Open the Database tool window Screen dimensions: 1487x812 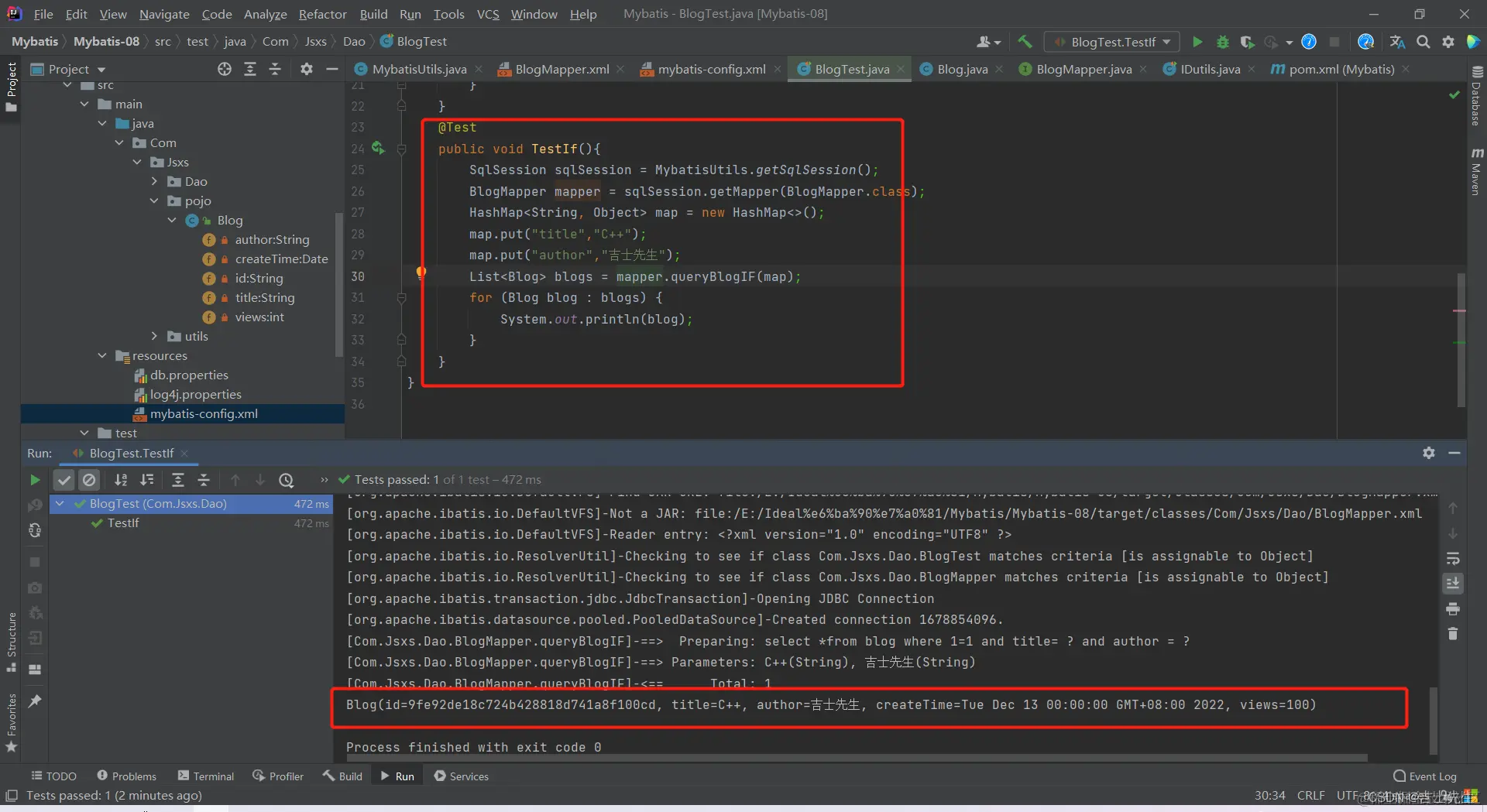1477,97
